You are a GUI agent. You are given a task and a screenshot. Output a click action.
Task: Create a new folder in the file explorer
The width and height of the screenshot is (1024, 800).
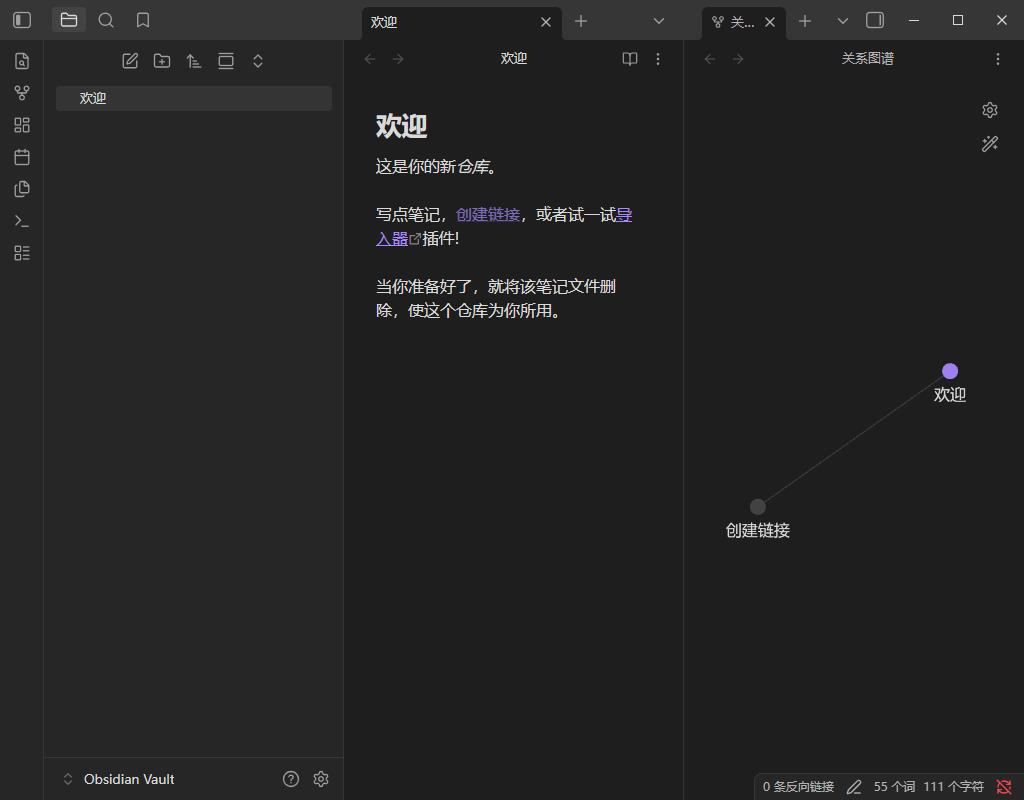162,60
